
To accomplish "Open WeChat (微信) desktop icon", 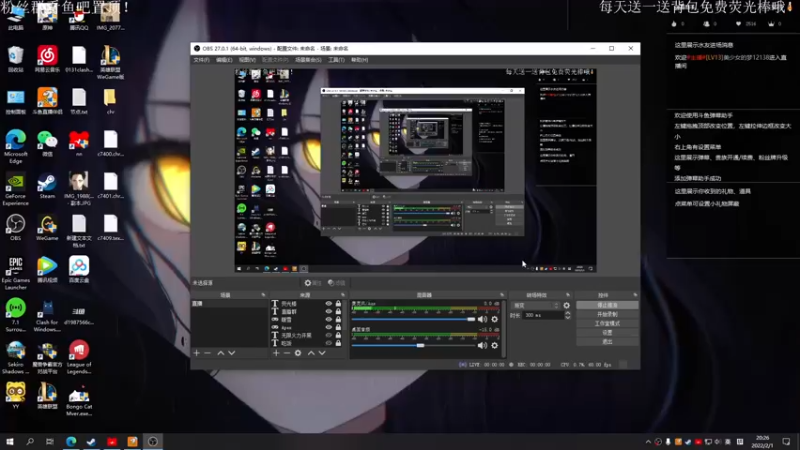I will 47,143.
